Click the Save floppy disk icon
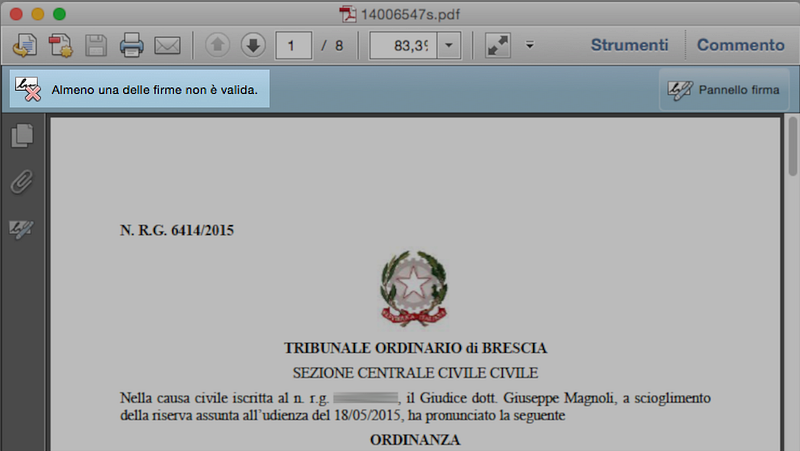Viewport: 800px width, 451px height. pyautogui.click(x=96, y=45)
